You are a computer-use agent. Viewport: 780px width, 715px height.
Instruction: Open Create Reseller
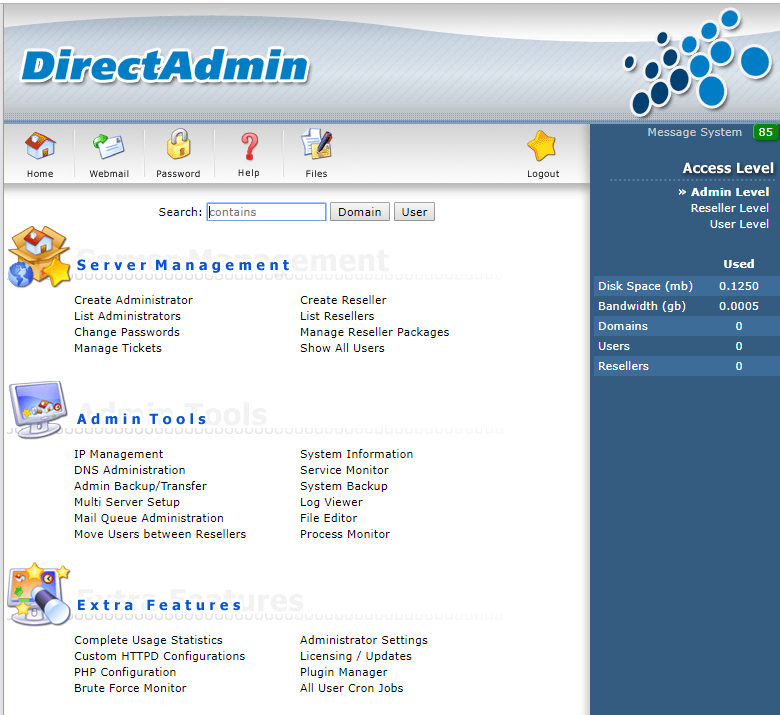pos(343,300)
